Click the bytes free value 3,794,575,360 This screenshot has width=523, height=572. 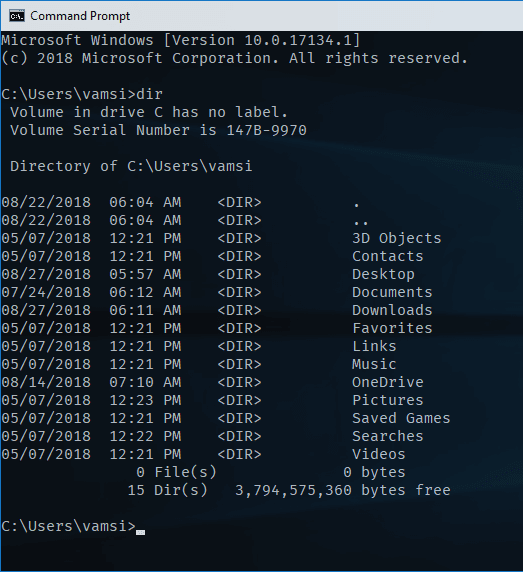point(293,490)
